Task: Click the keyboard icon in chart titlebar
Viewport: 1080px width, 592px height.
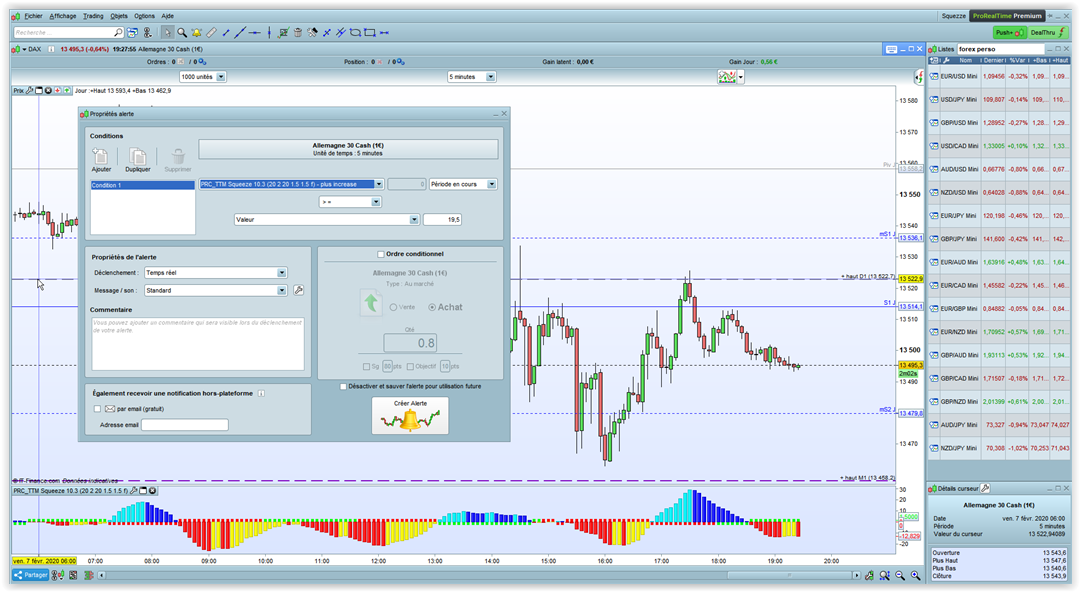Action: click(891, 49)
